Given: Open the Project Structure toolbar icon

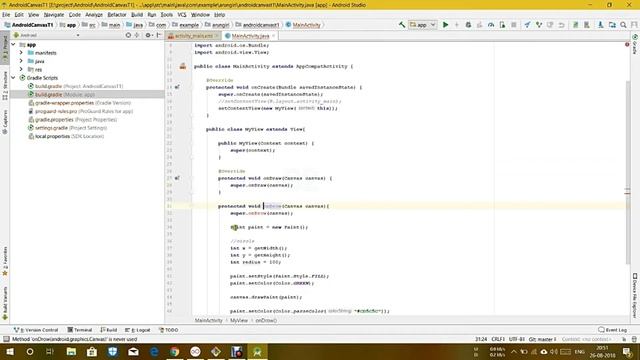Looking at the screenshot, I should tap(612, 25).
